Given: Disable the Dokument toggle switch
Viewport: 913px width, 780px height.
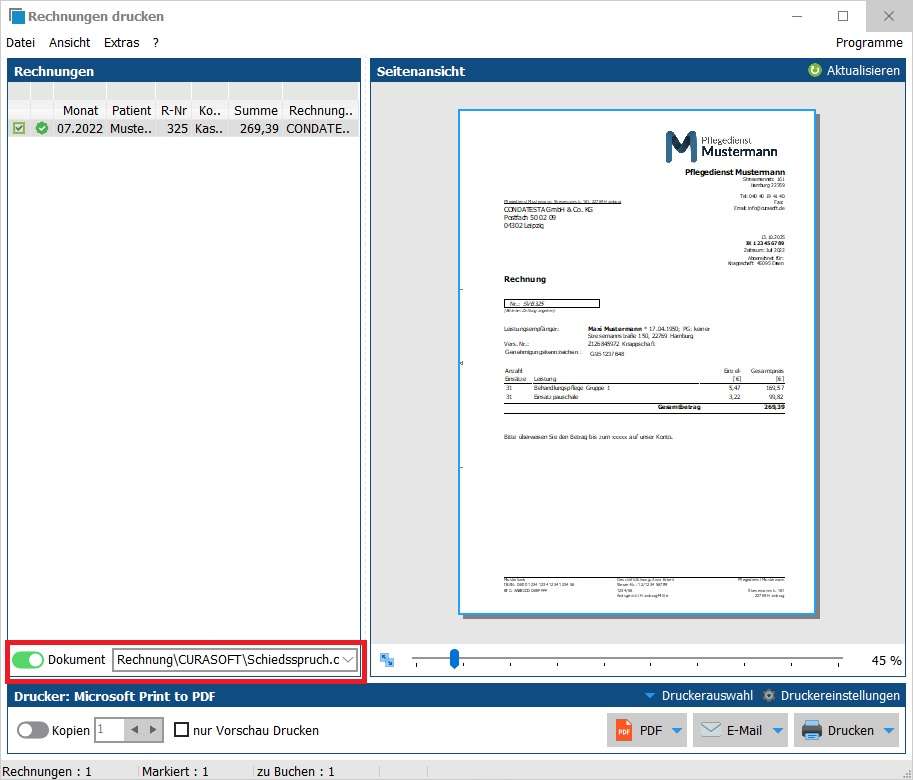Looking at the screenshot, I should tap(28, 660).
